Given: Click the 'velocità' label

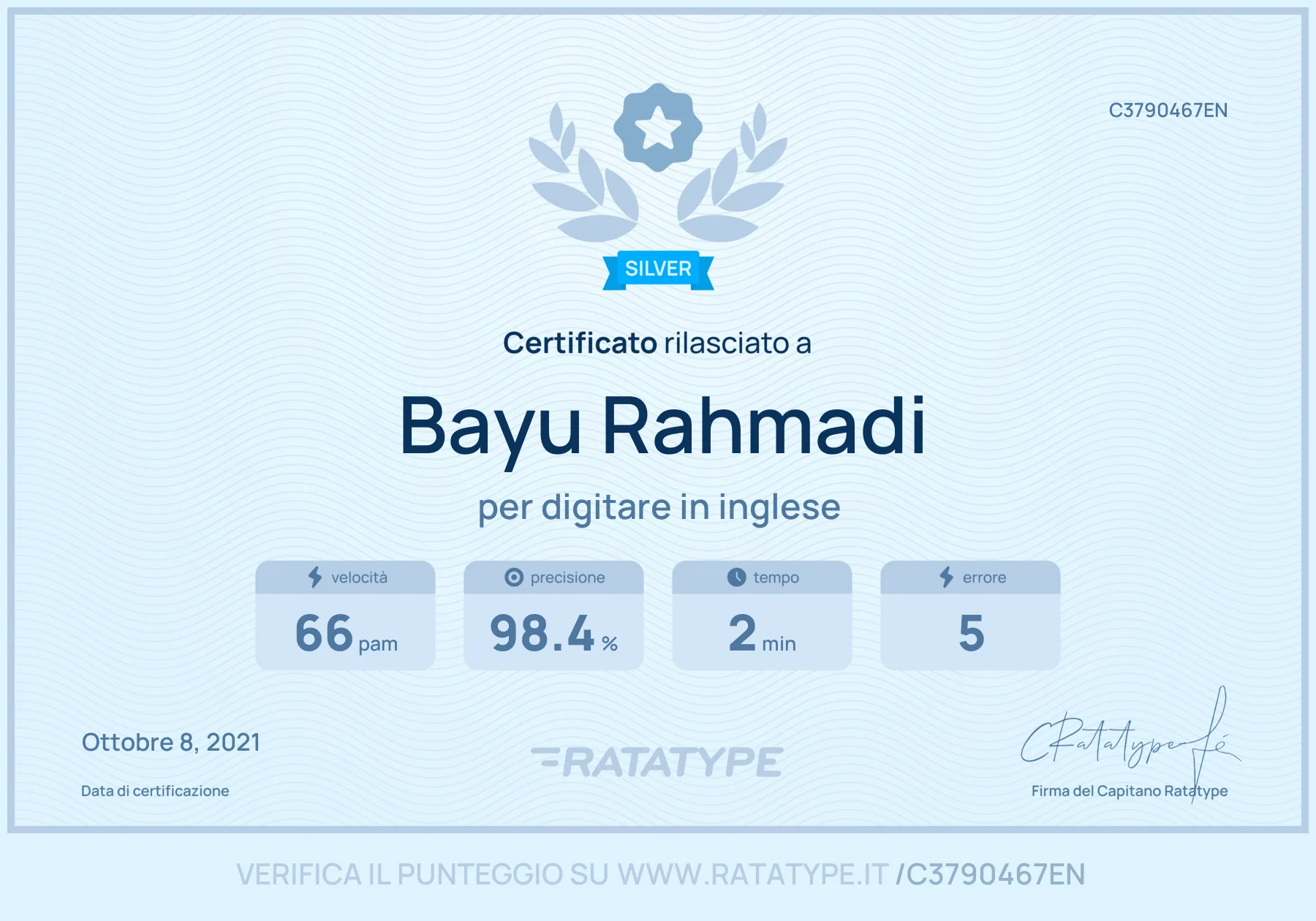Looking at the screenshot, I should tap(359, 577).
